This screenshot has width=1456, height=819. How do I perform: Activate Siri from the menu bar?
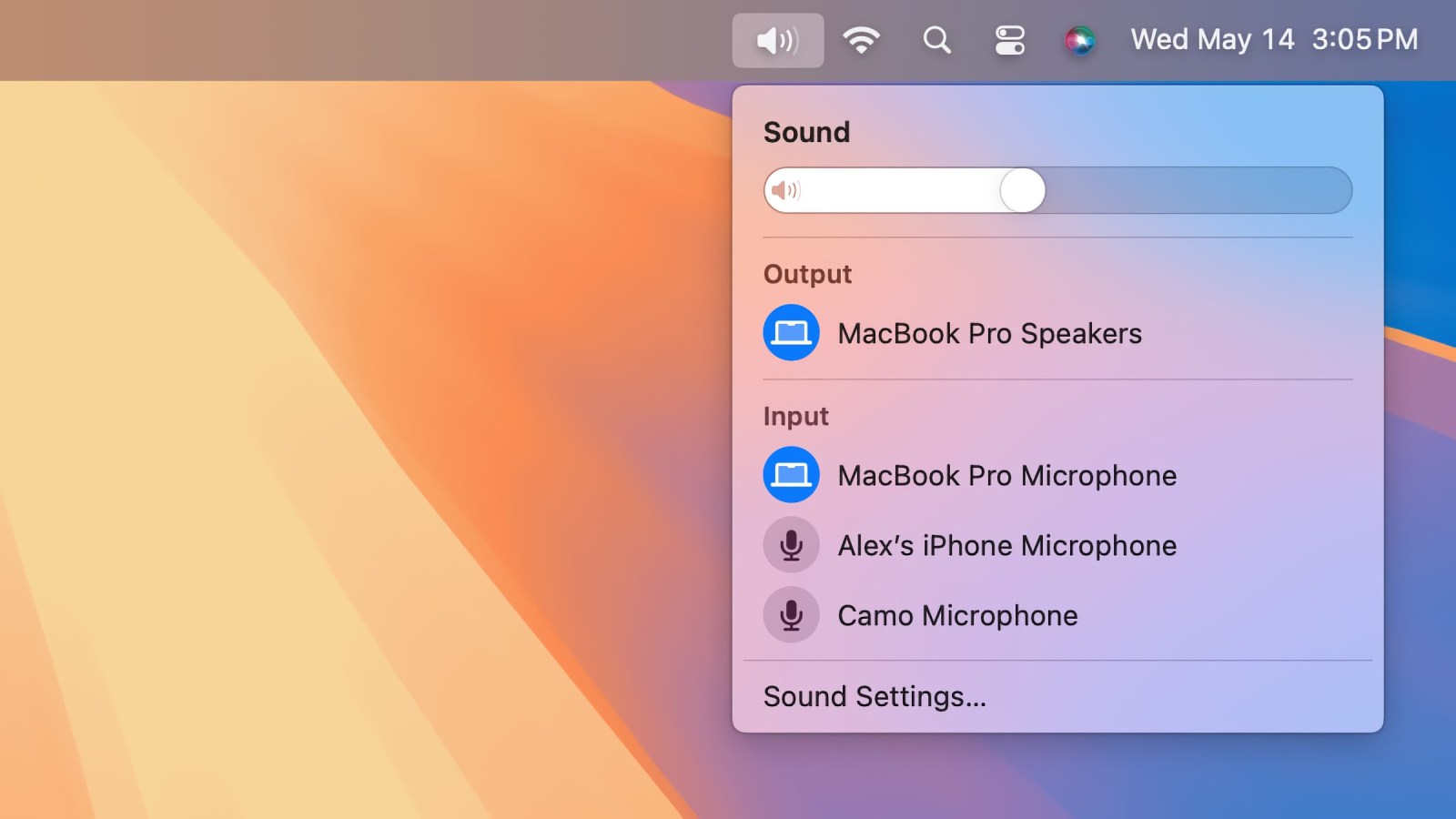tap(1080, 40)
